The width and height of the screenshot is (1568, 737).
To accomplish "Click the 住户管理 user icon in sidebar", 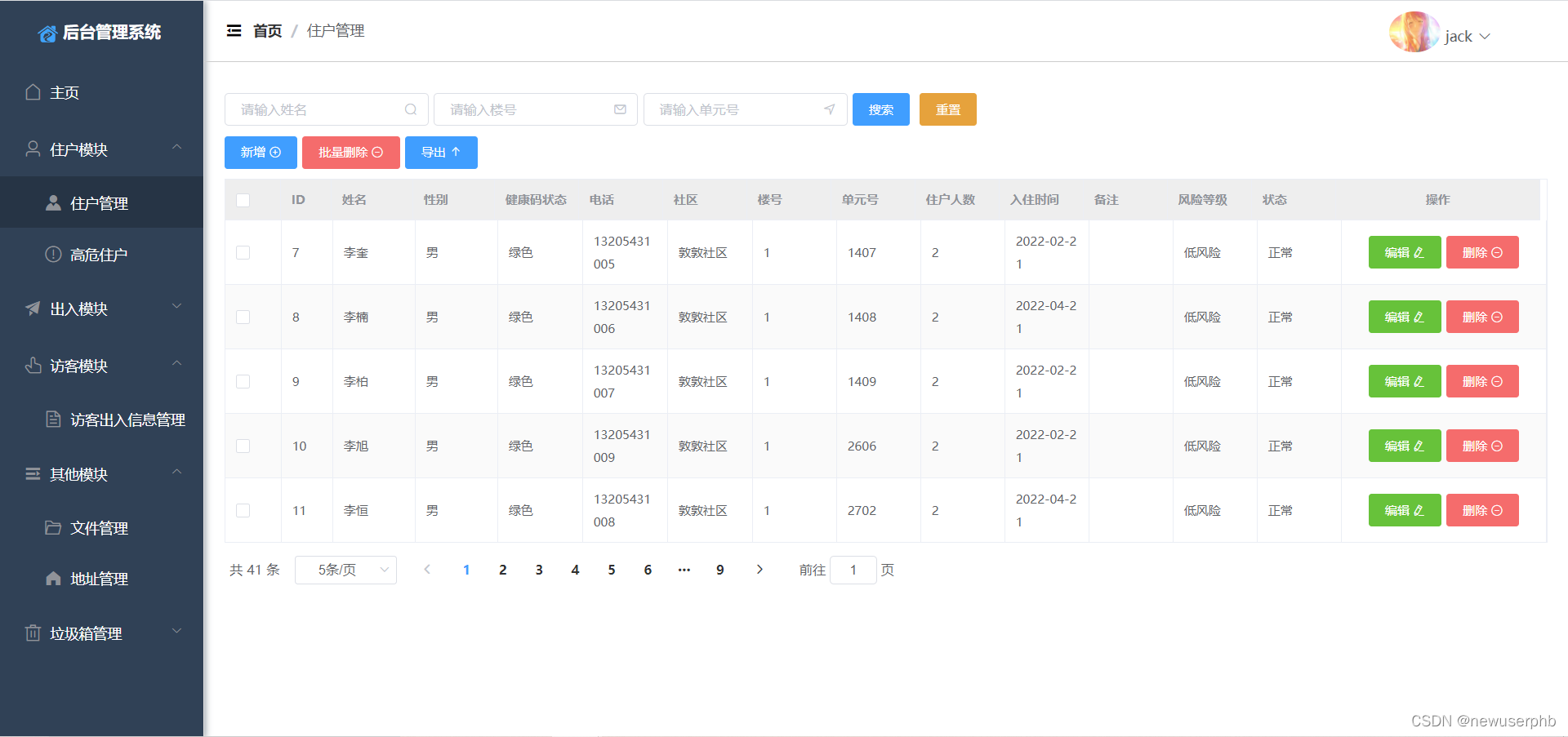I will point(53,203).
